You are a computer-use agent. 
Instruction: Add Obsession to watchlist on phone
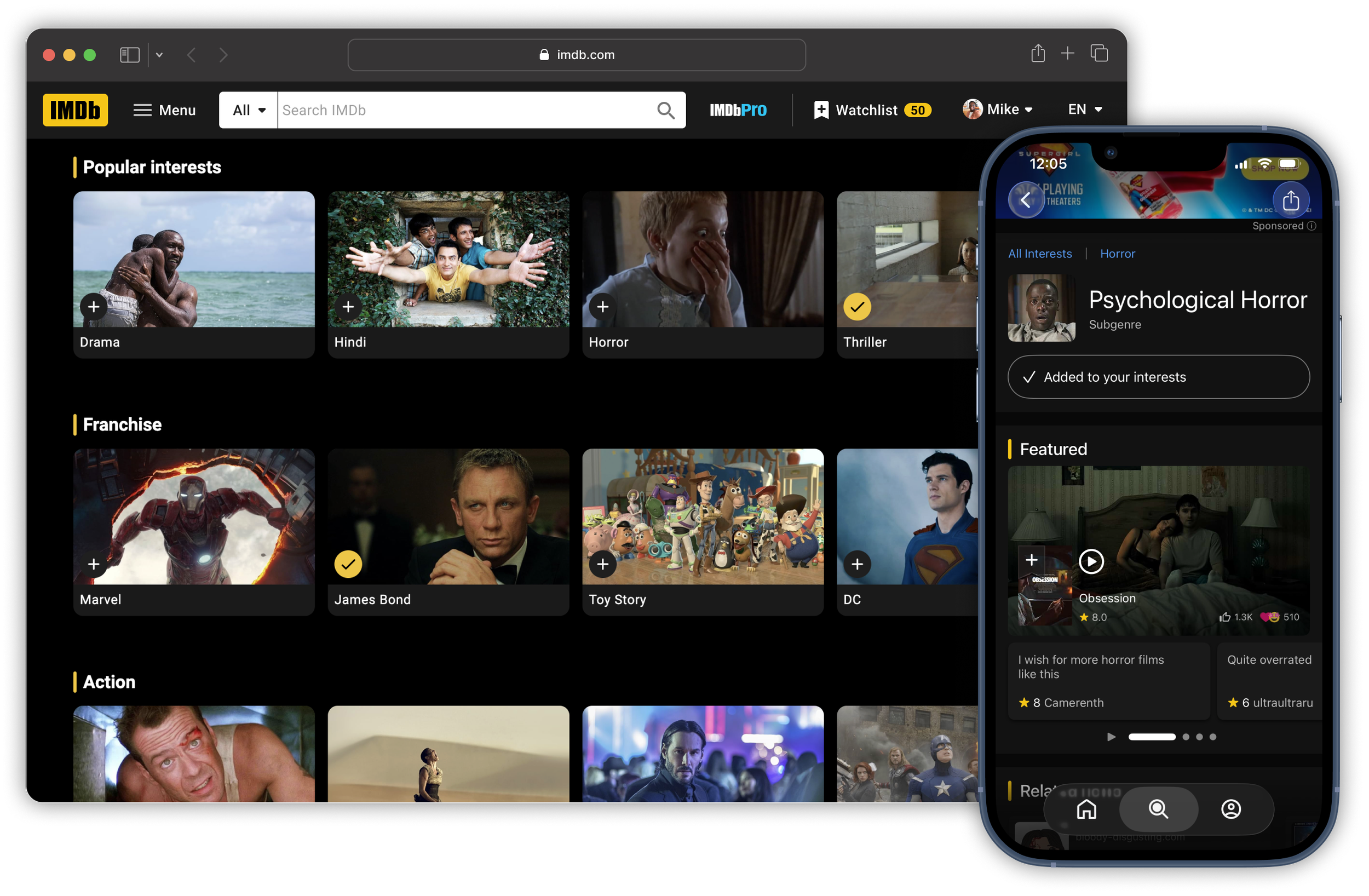[1031, 560]
